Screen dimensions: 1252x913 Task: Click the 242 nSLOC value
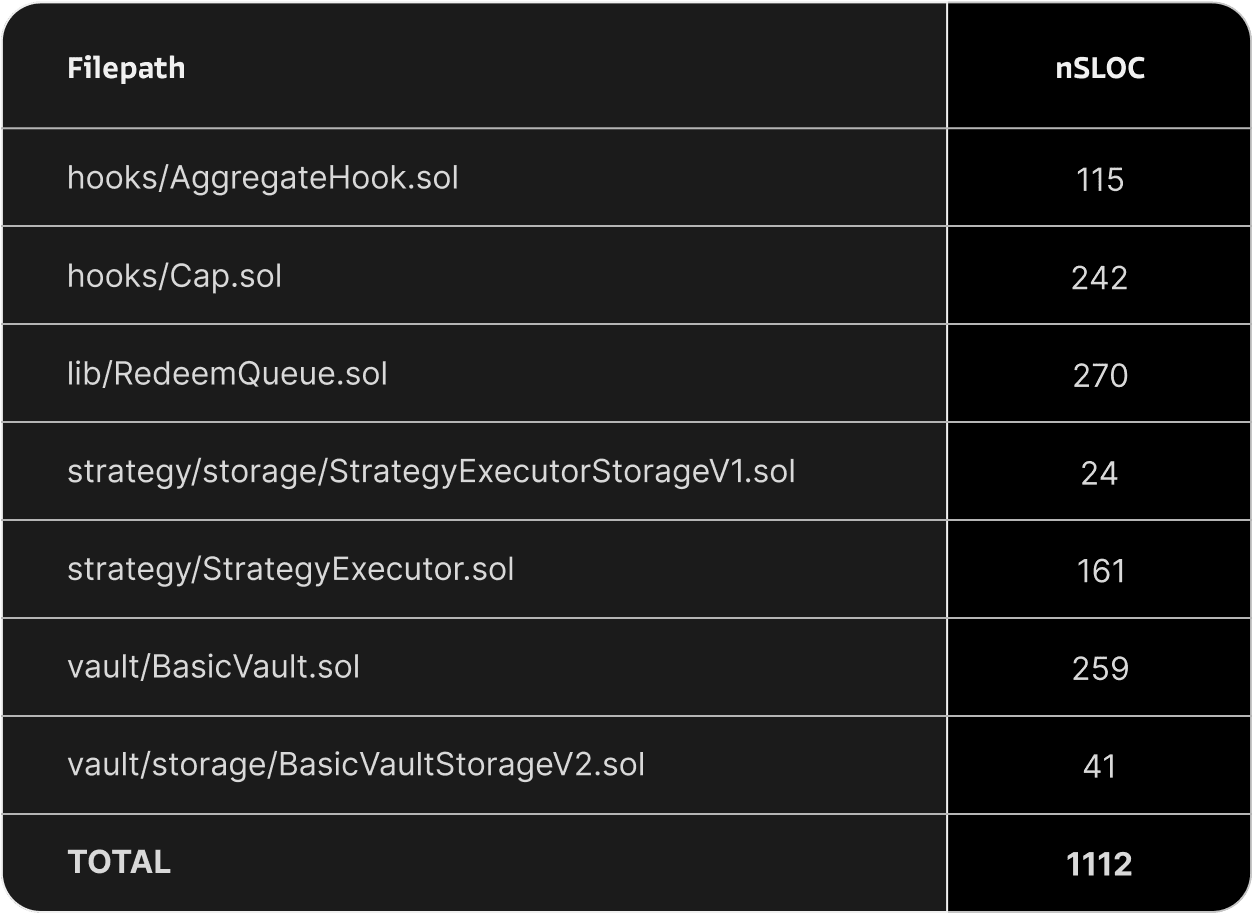pyautogui.click(x=1100, y=278)
